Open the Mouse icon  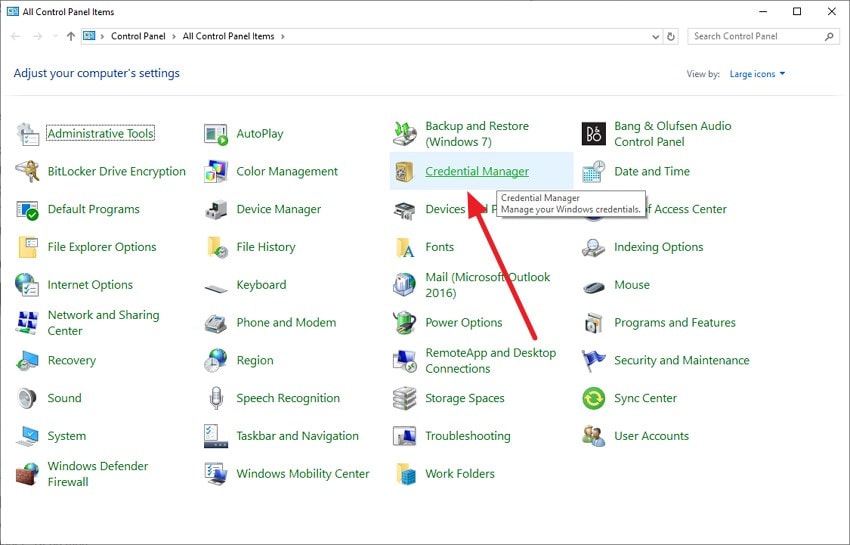click(594, 286)
